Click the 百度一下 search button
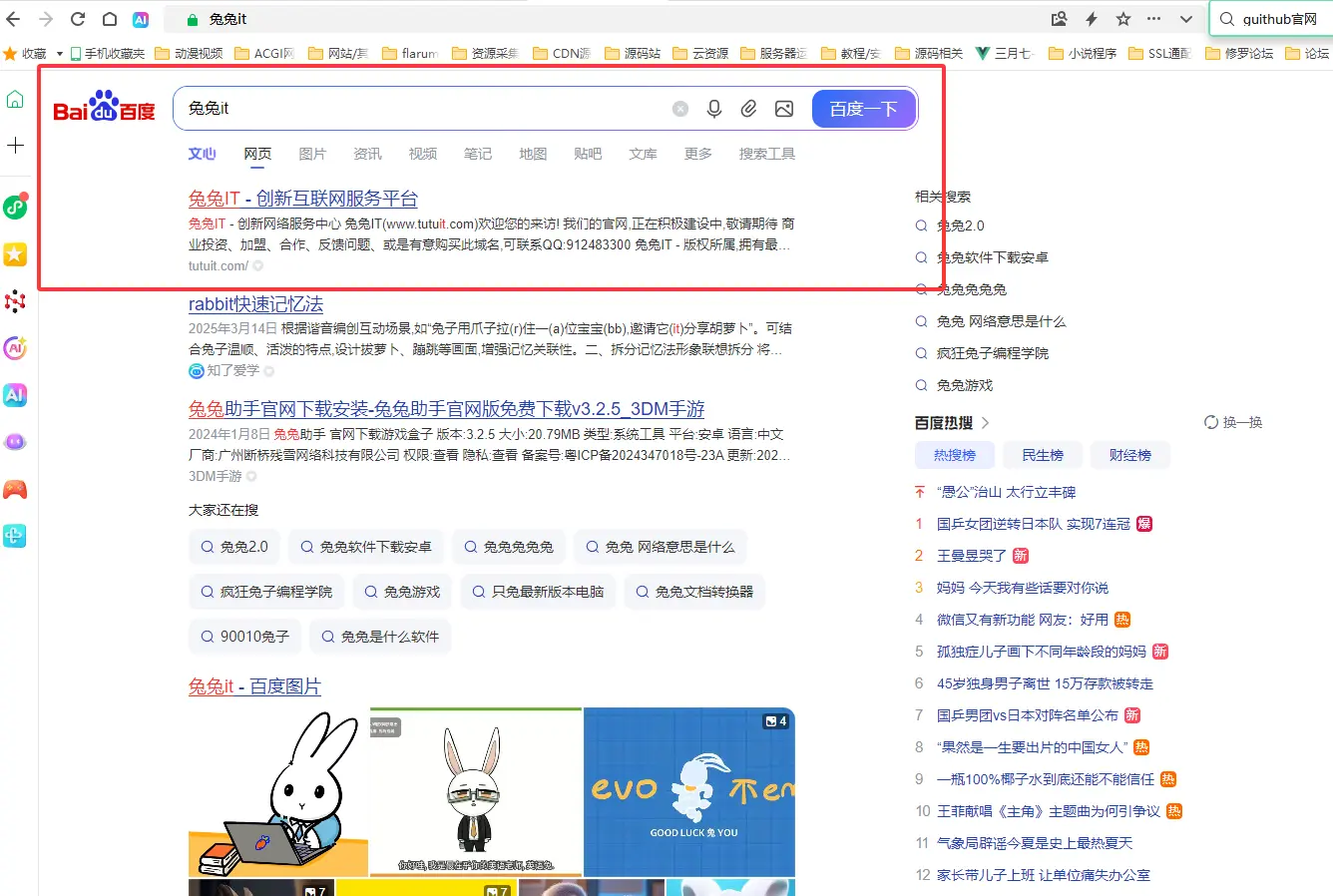 [864, 109]
